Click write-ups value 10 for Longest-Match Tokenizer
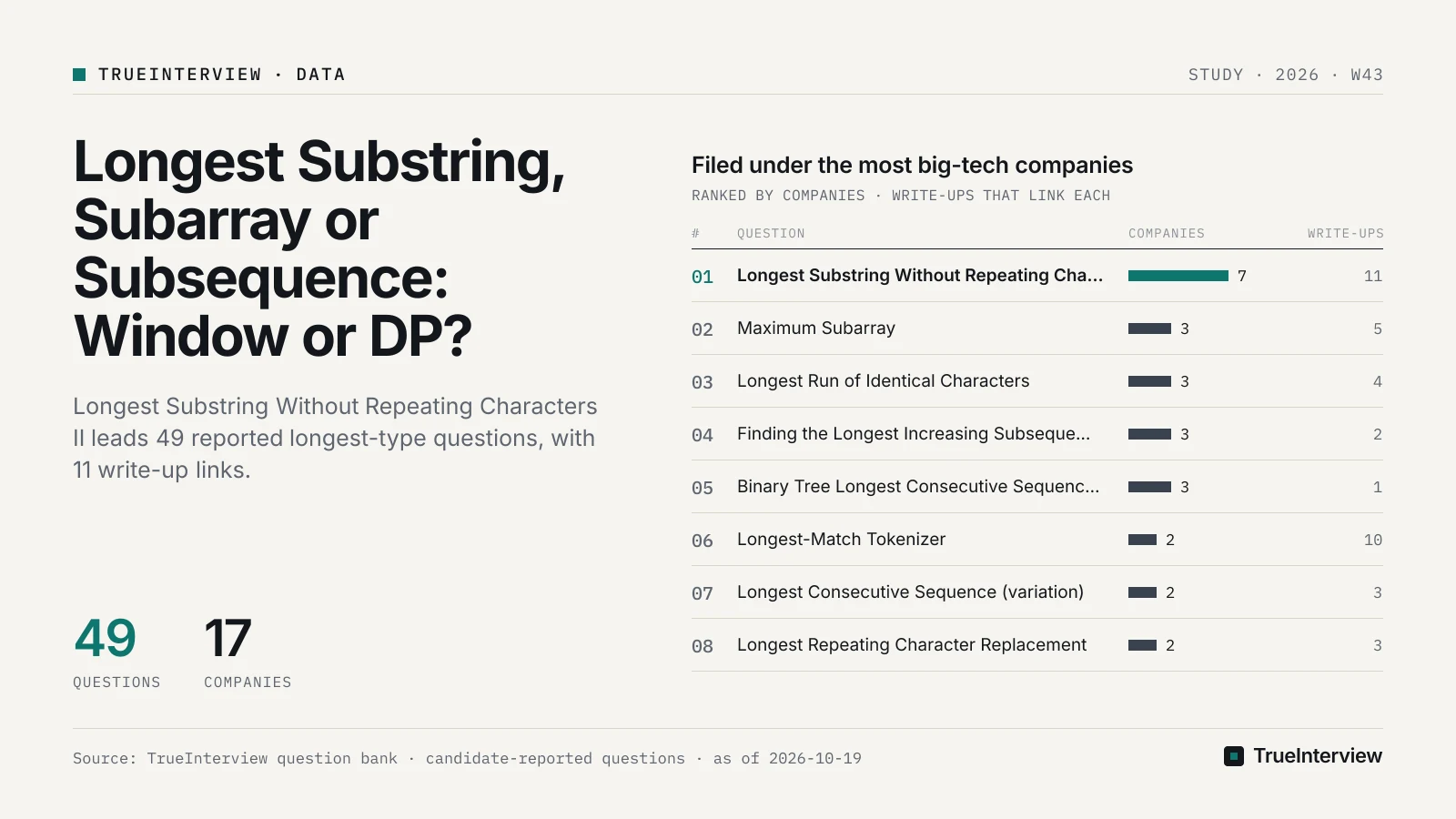Image resolution: width=1456 pixels, height=819 pixels. (1373, 540)
